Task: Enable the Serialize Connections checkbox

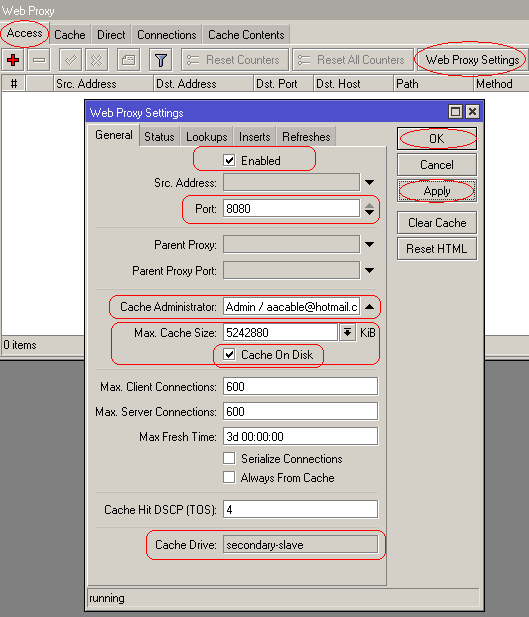Action: click(229, 458)
